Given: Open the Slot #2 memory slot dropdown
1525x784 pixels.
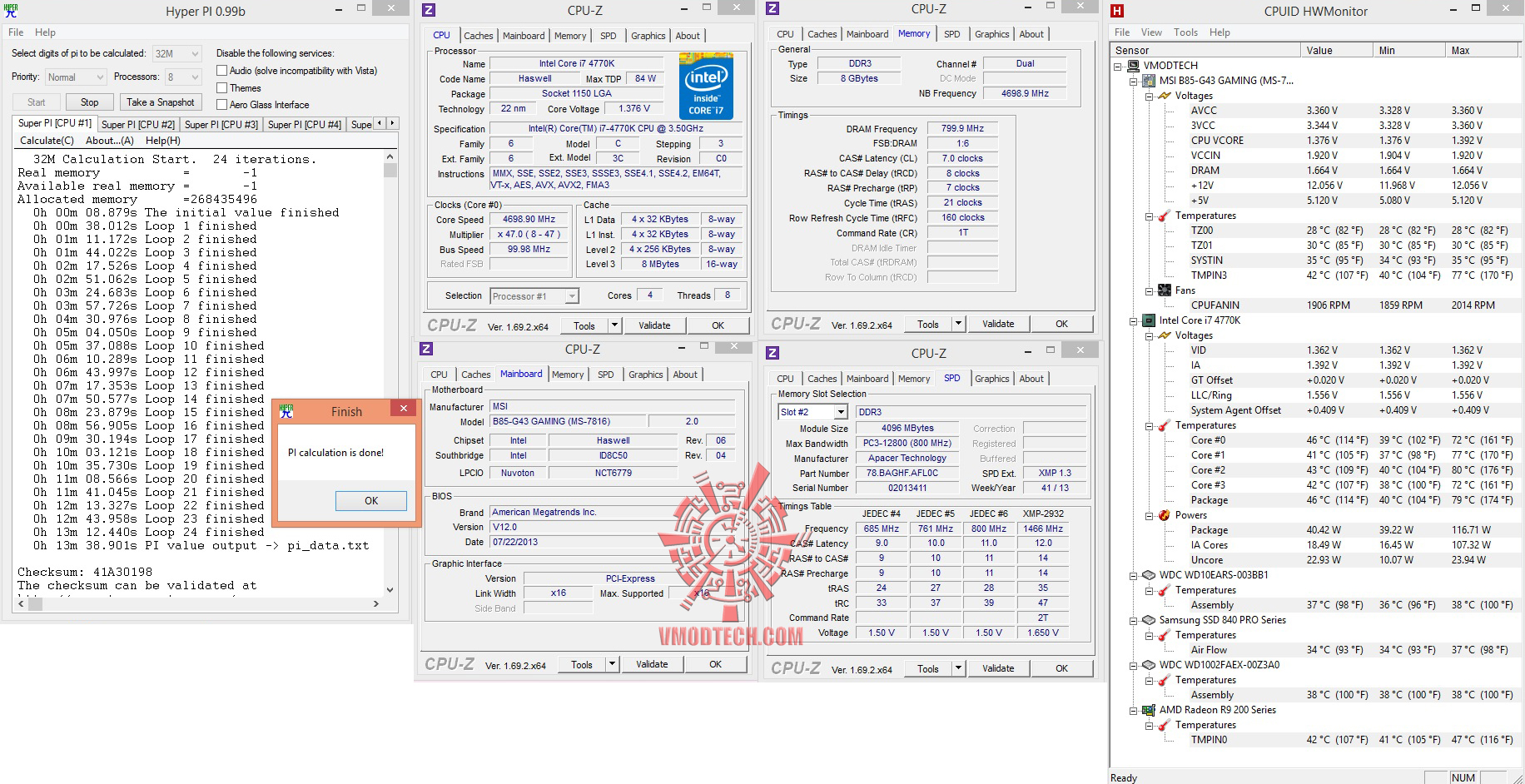Looking at the screenshot, I should click(x=813, y=412).
